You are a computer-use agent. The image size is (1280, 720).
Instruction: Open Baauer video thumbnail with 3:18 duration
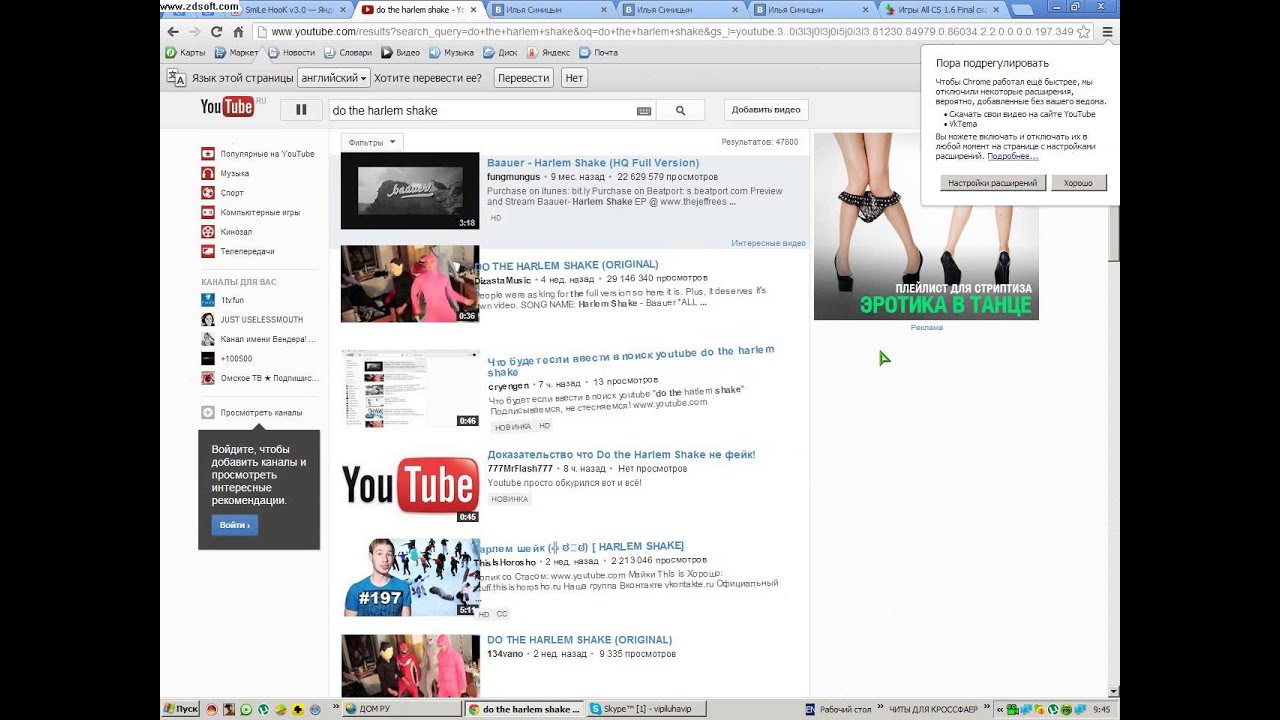[x=410, y=191]
